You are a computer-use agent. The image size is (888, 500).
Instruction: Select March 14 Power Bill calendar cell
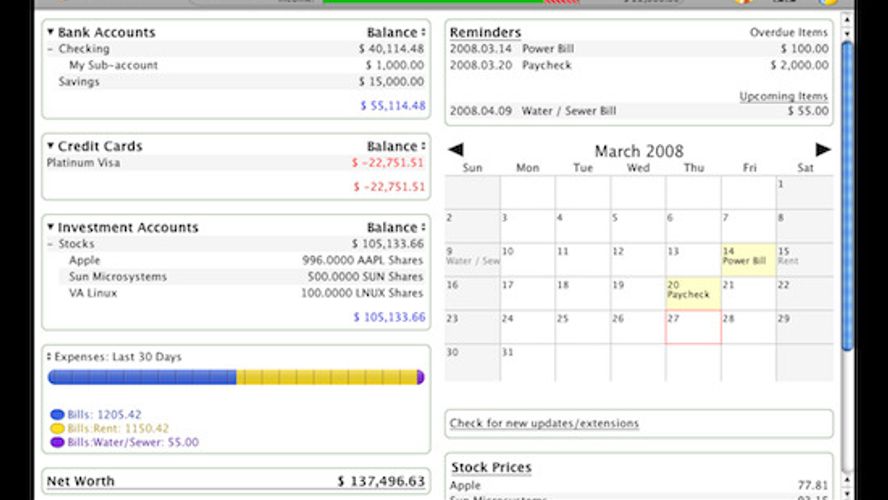point(748,260)
